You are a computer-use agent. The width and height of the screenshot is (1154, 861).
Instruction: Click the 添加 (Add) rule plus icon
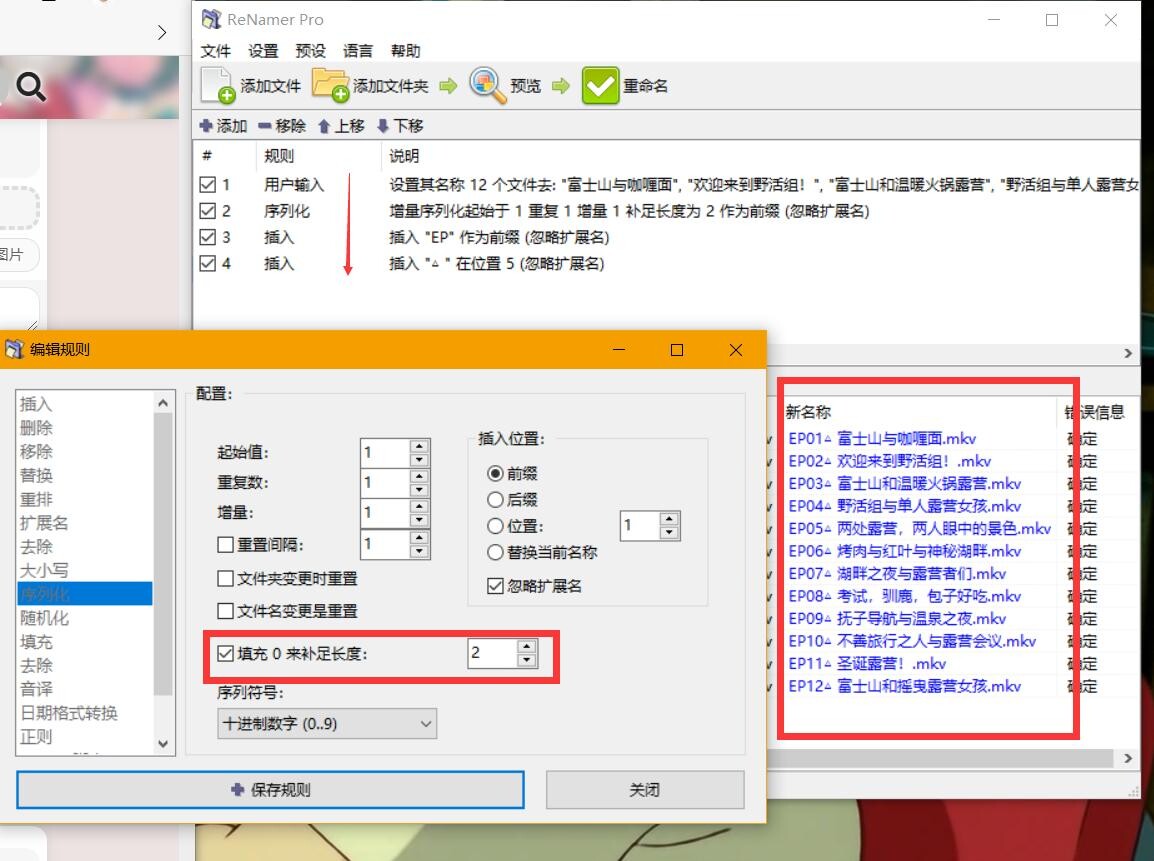(x=207, y=126)
